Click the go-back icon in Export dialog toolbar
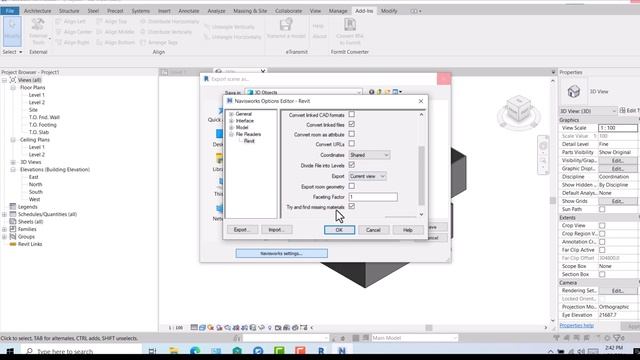This screenshot has height=360, width=640. 371,92
